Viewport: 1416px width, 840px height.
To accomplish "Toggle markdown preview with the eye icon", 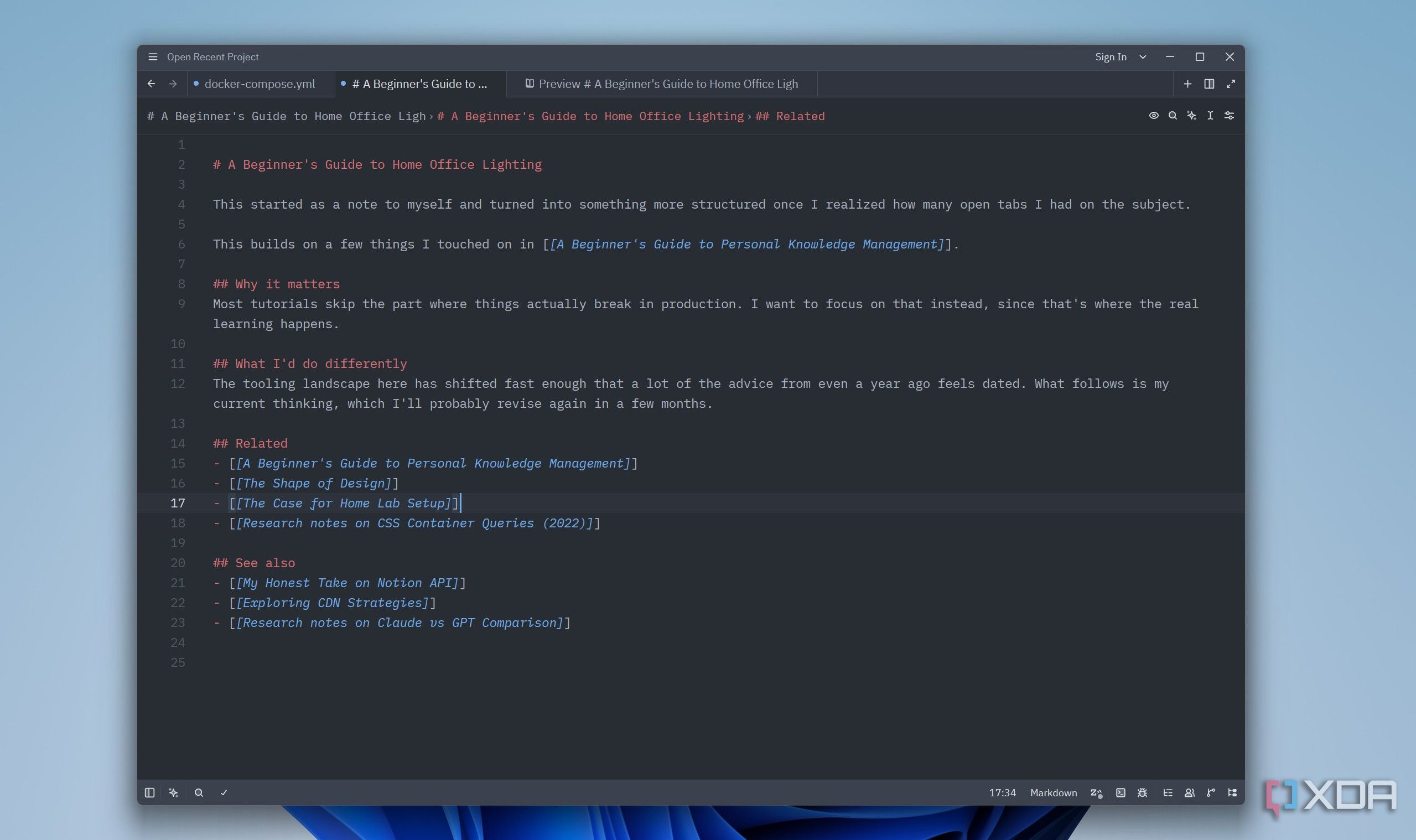I will 1153,116.
